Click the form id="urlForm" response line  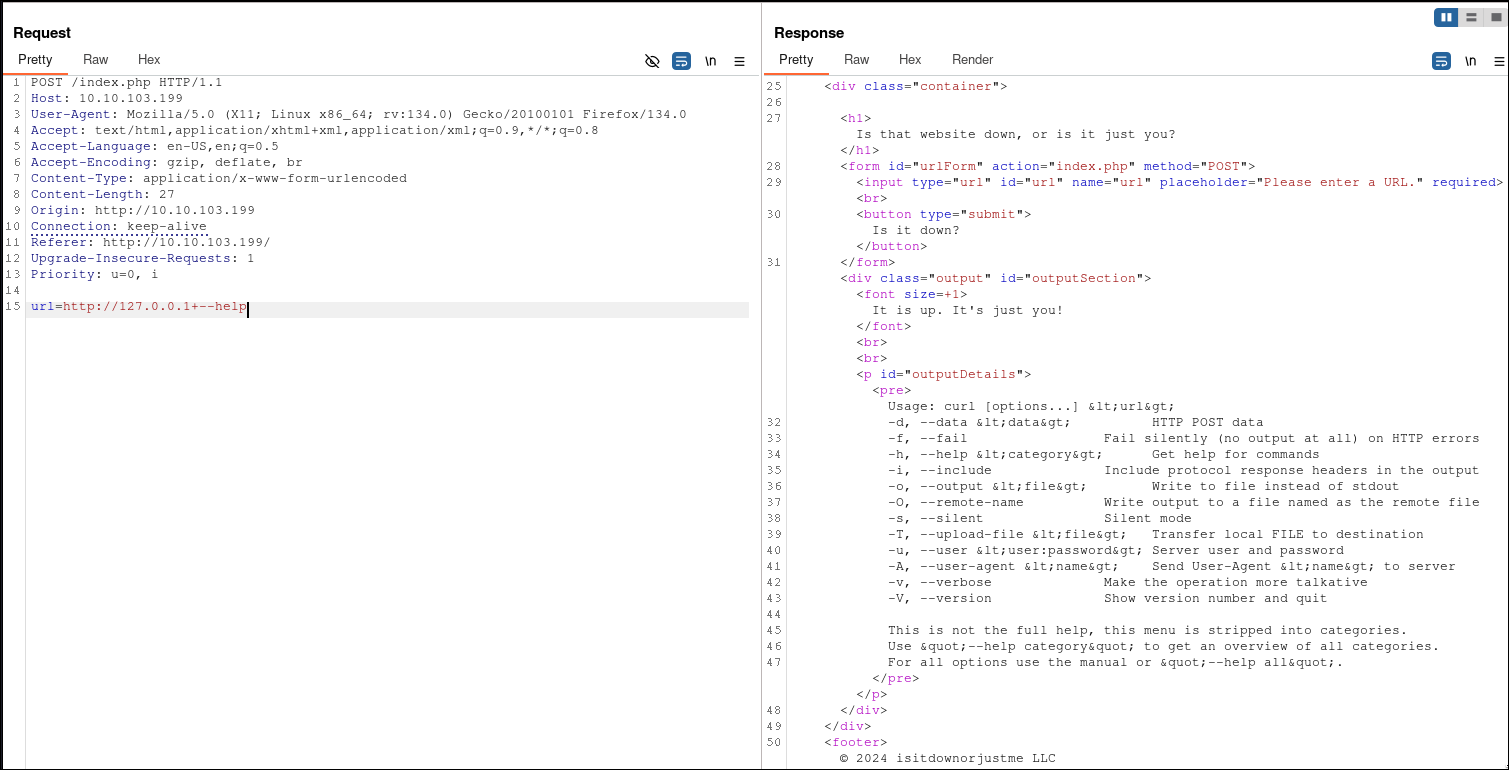[1048, 166]
